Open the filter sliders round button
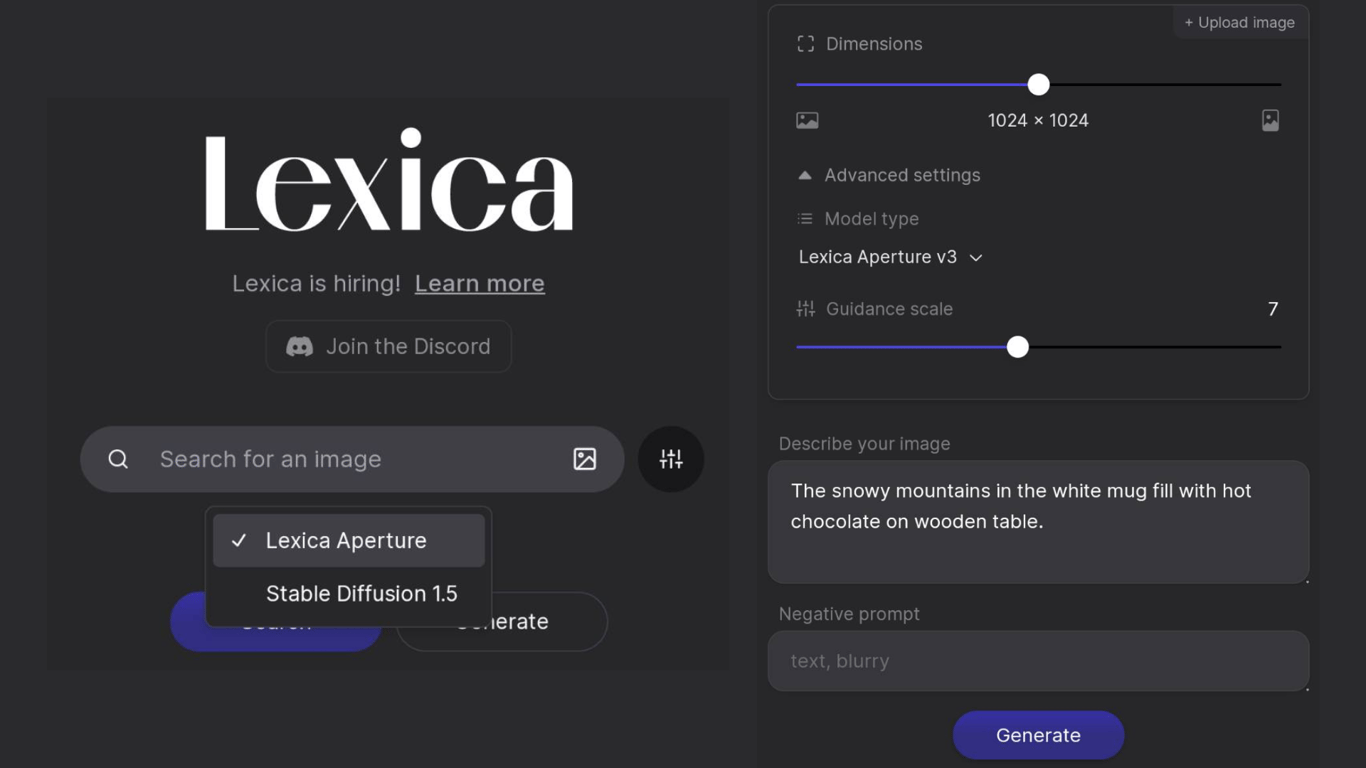Screen dimensions: 1366x768 coord(671,459)
